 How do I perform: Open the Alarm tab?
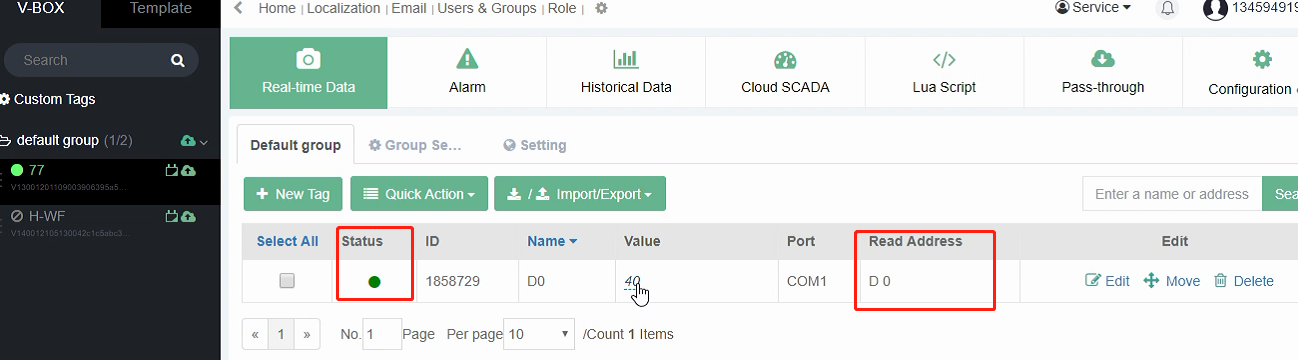pyautogui.click(x=467, y=72)
